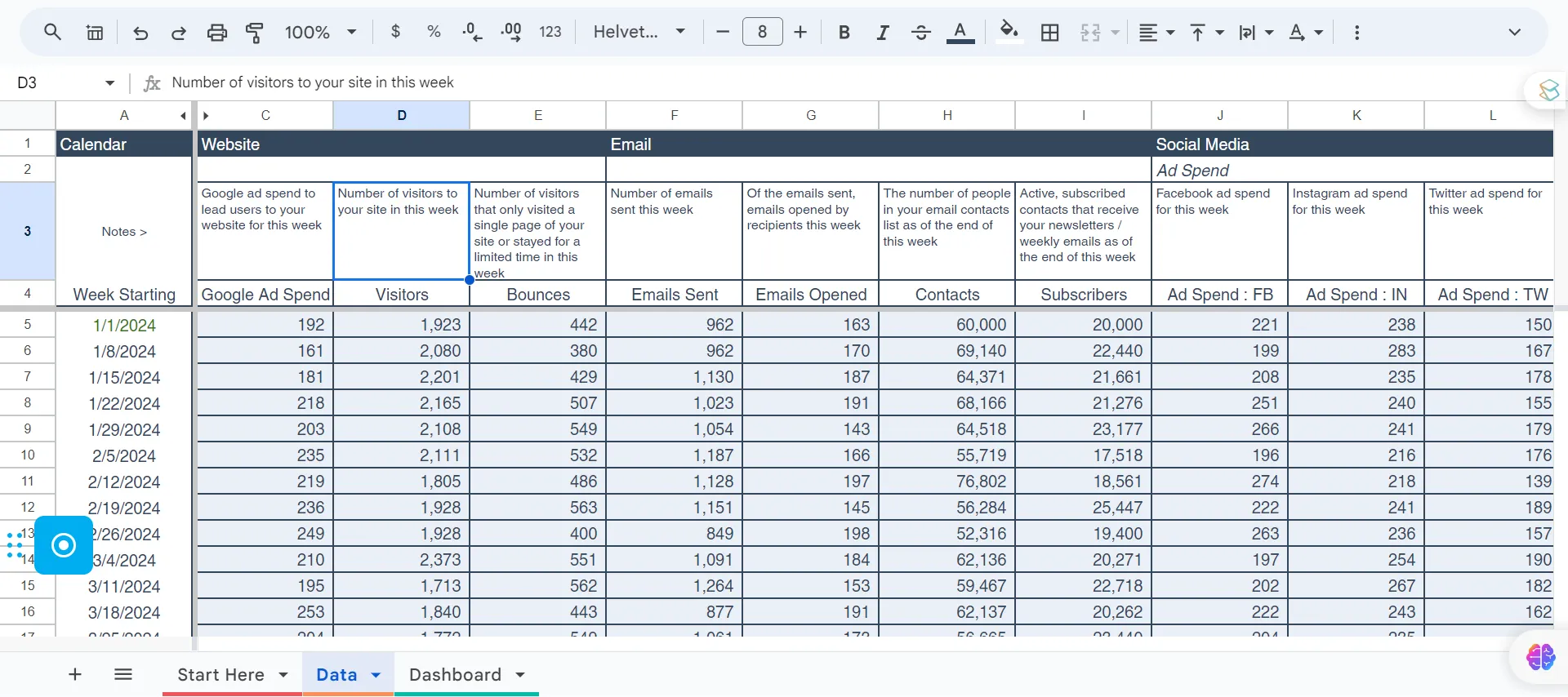Format as percent icon
The width and height of the screenshot is (1568, 697).
pos(434,32)
